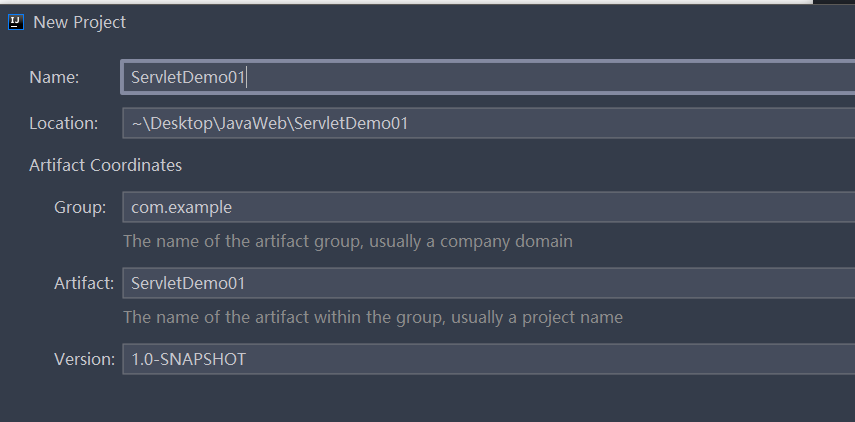
Task: Click the Version: label
Action: point(85,359)
